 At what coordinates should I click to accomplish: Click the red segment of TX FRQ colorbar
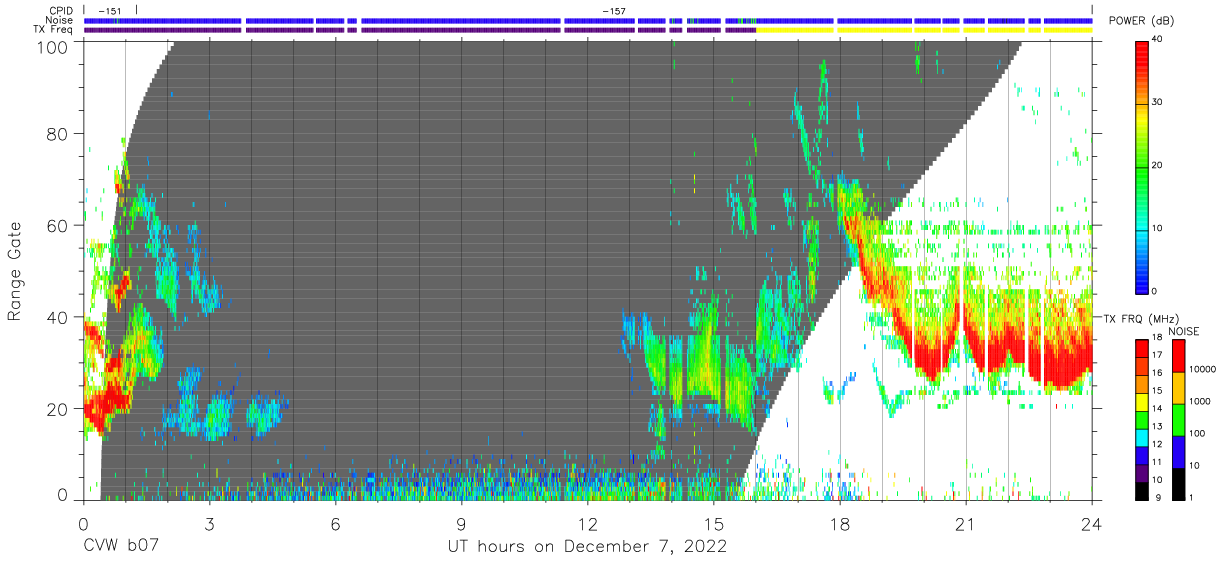tap(1142, 348)
